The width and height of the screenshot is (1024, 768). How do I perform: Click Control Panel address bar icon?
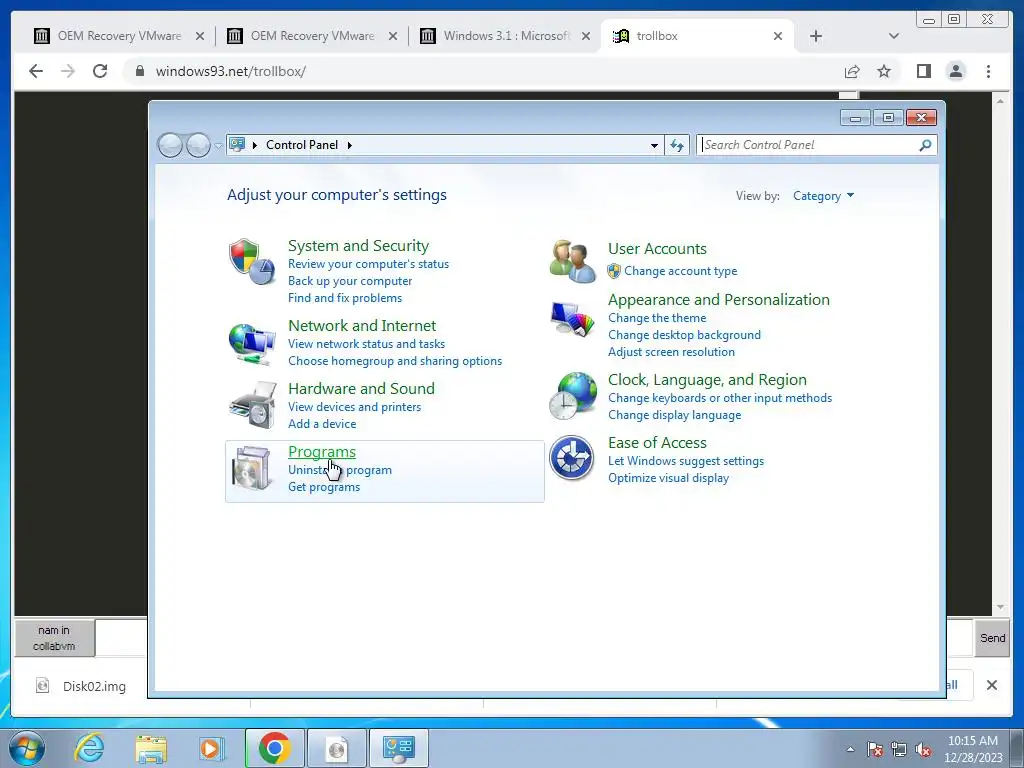[237, 144]
